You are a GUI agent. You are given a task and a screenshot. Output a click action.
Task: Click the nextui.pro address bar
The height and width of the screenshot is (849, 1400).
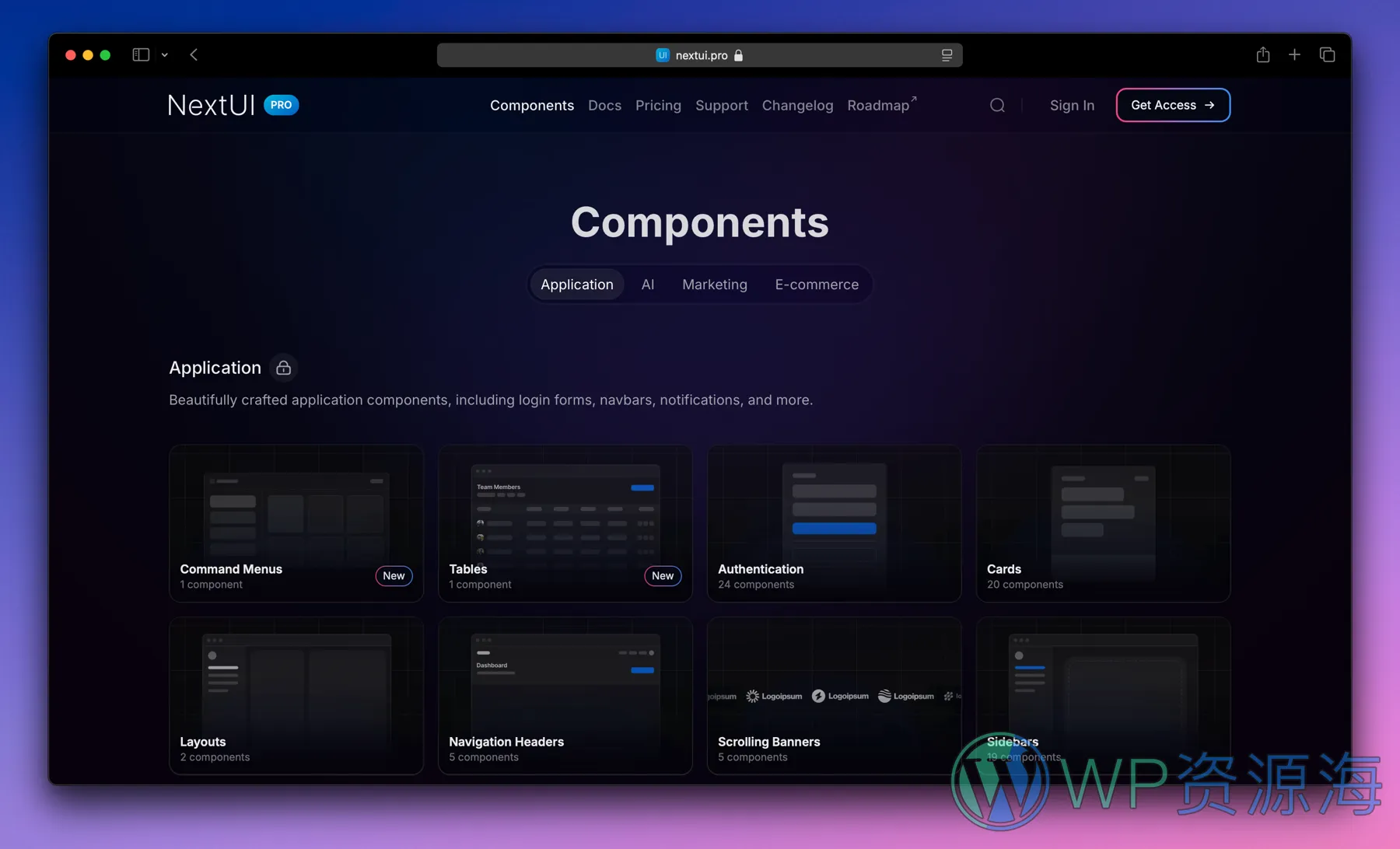pos(699,55)
